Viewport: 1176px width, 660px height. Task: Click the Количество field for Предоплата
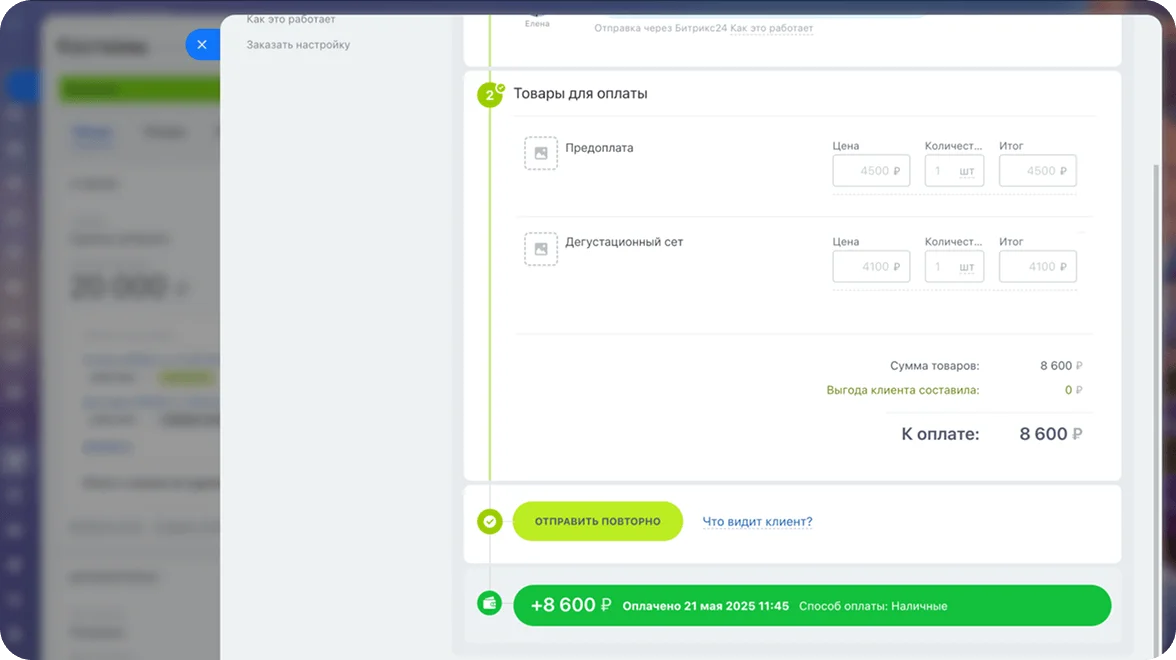[939, 171]
